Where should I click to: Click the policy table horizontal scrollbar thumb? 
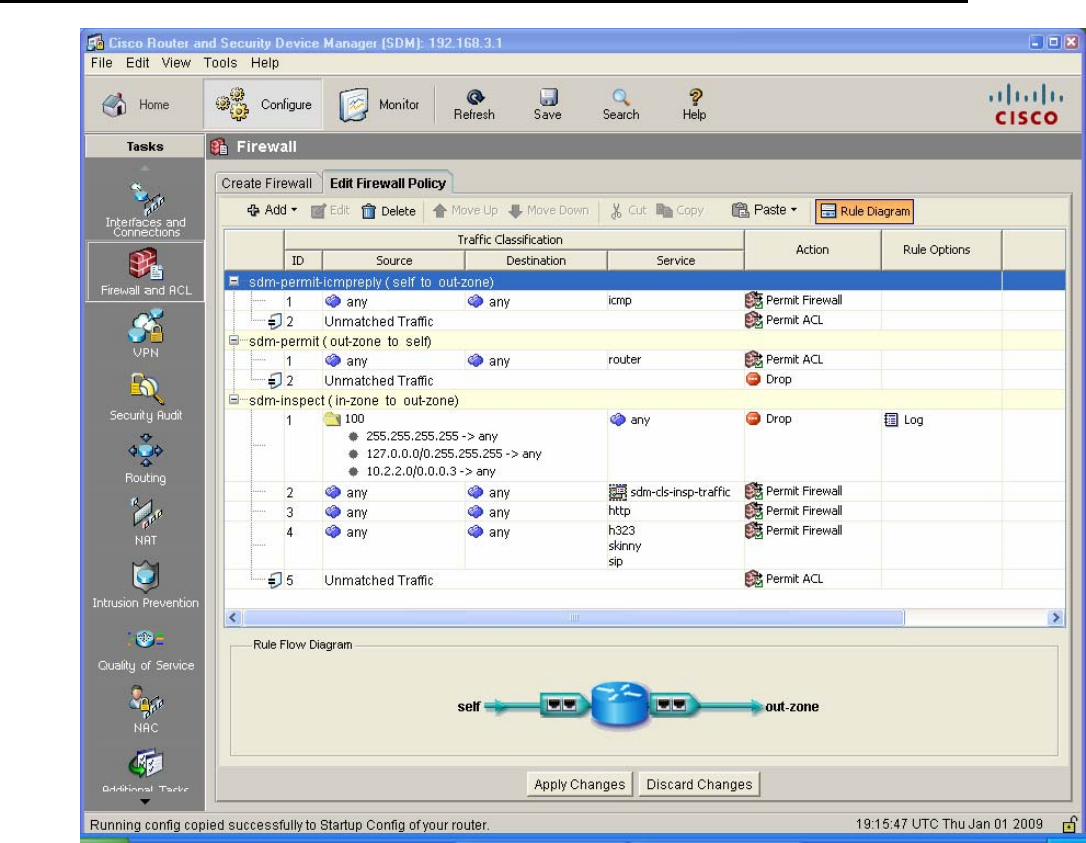[573, 617]
